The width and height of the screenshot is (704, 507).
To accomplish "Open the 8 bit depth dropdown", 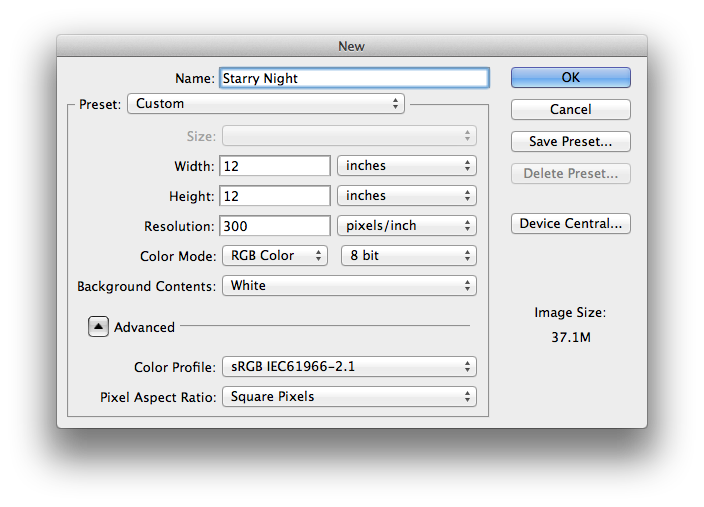I will point(409,256).
